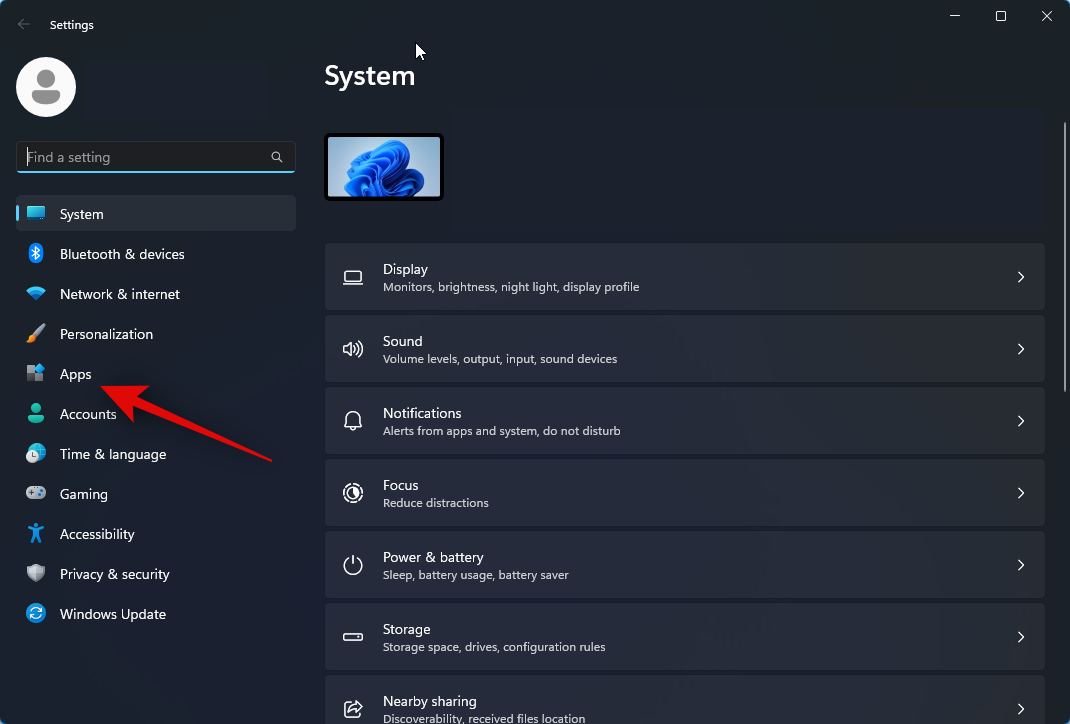Open the Sound chevron arrow
Image resolution: width=1070 pixels, height=724 pixels.
coord(1021,349)
